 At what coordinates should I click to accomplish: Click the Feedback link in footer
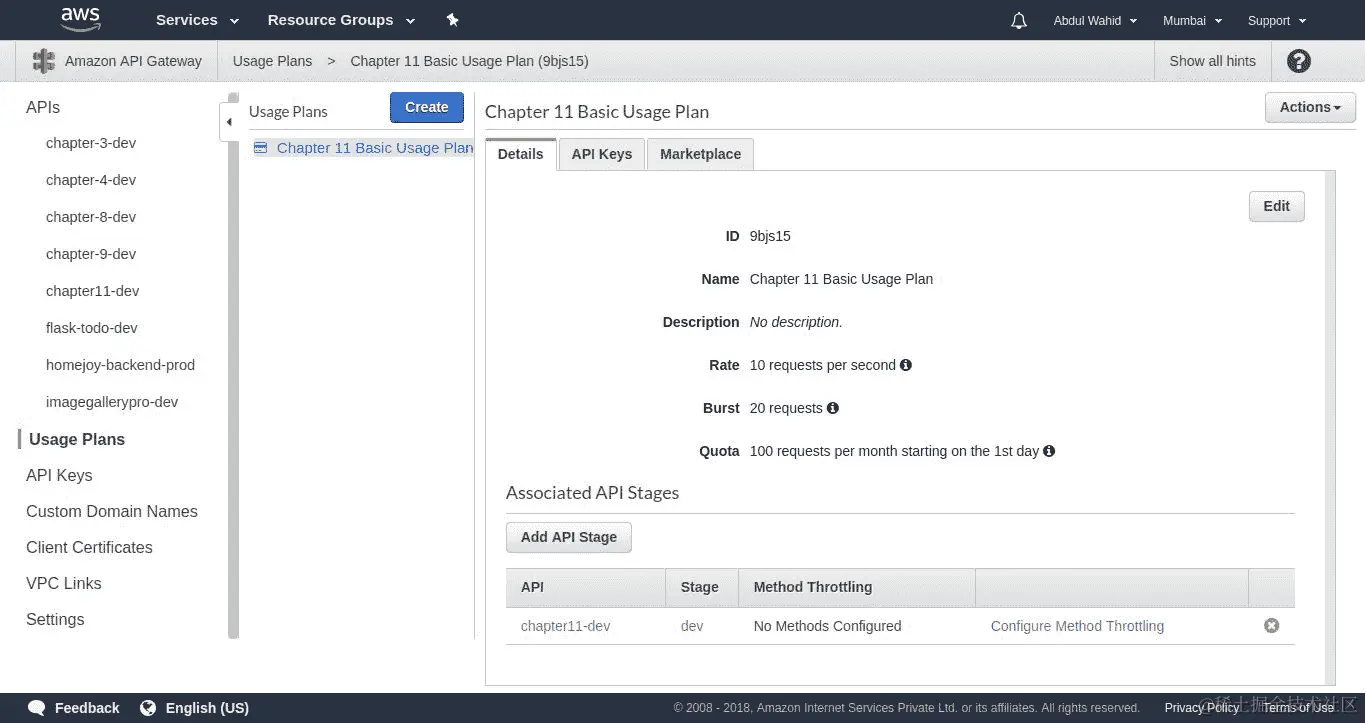[87, 708]
